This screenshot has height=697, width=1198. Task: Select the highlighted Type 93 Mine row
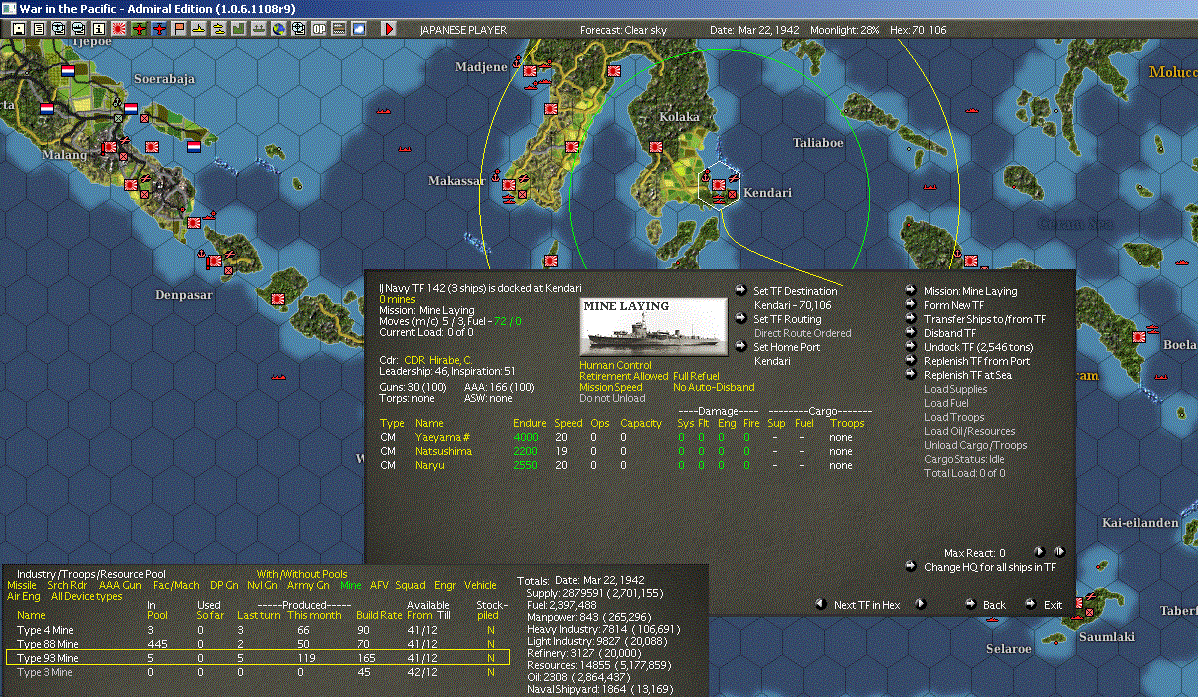point(257,658)
